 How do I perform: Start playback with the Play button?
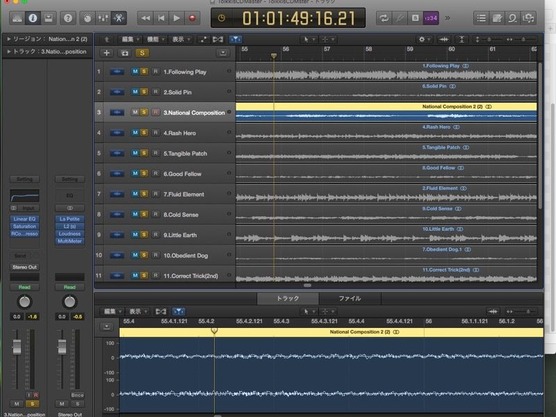click(177, 18)
